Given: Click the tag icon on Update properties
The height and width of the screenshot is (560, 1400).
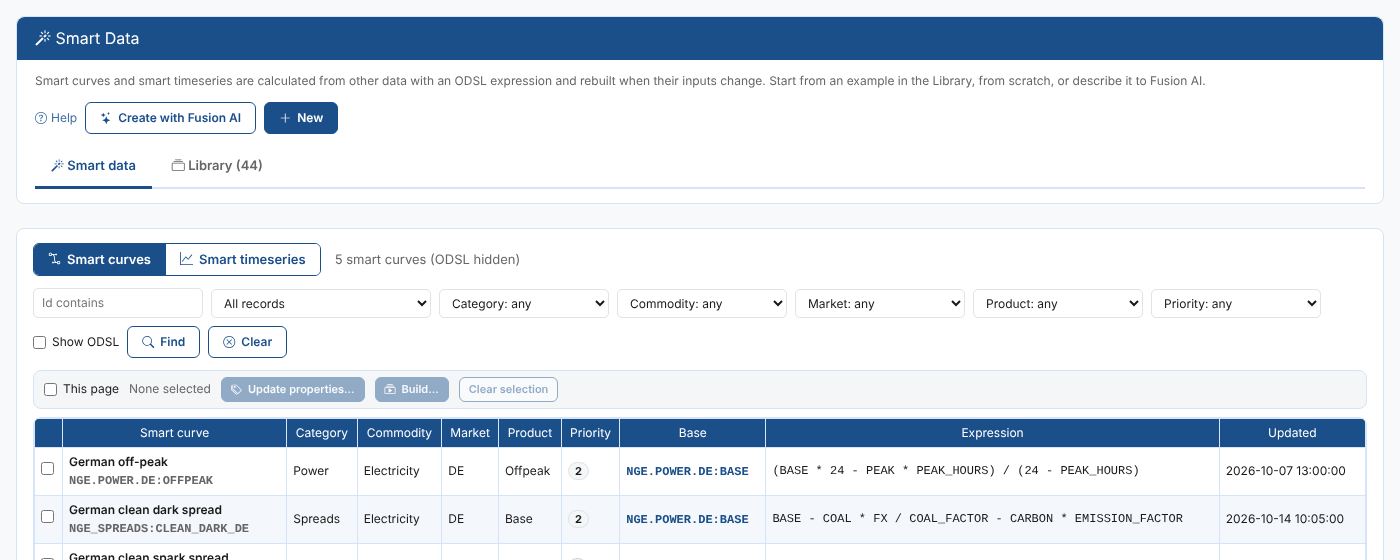Looking at the screenshot, I should tap(236, 389).
